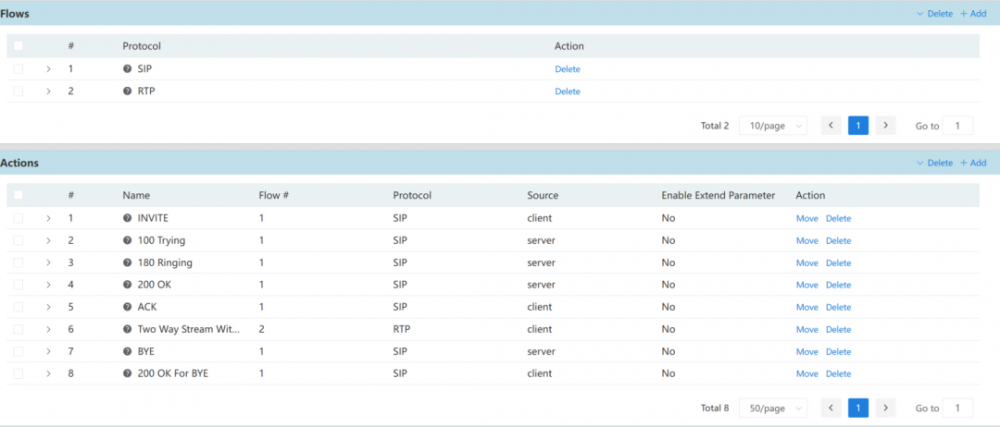Viewport: 1000px width, 427px height.
Task: Delete the 180 Ringing action
Action: [x=839, y=263]
